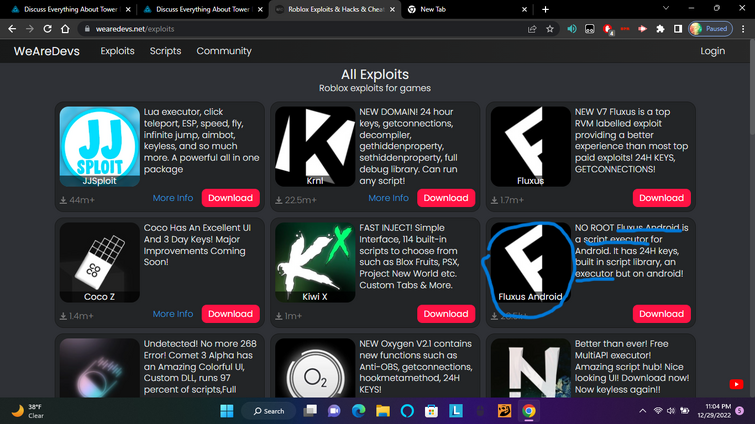Click the red YouTube icon
Screen dimensions: 755x424
click(x=736, y=384)
